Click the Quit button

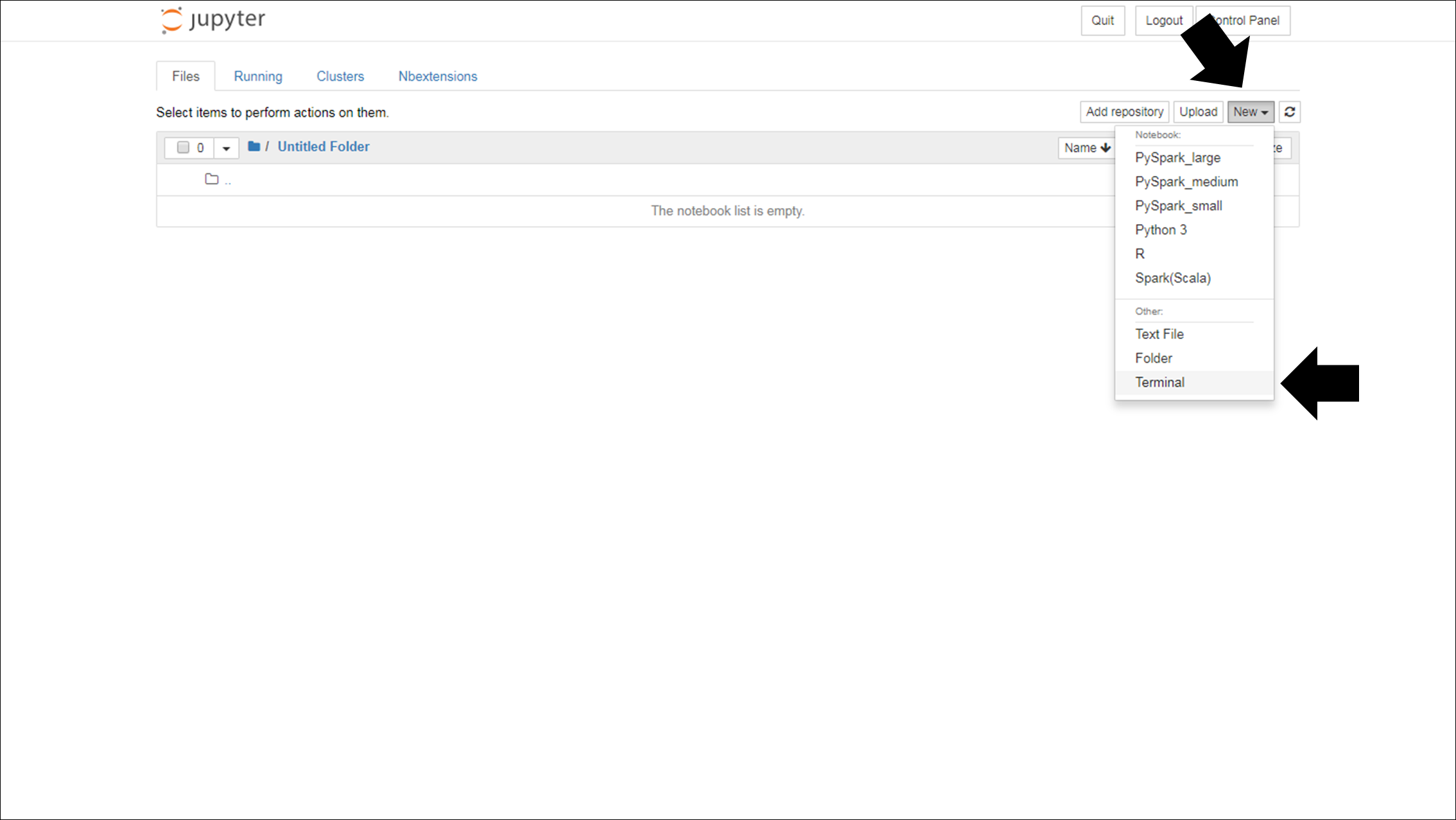(x=1103, y=21)
